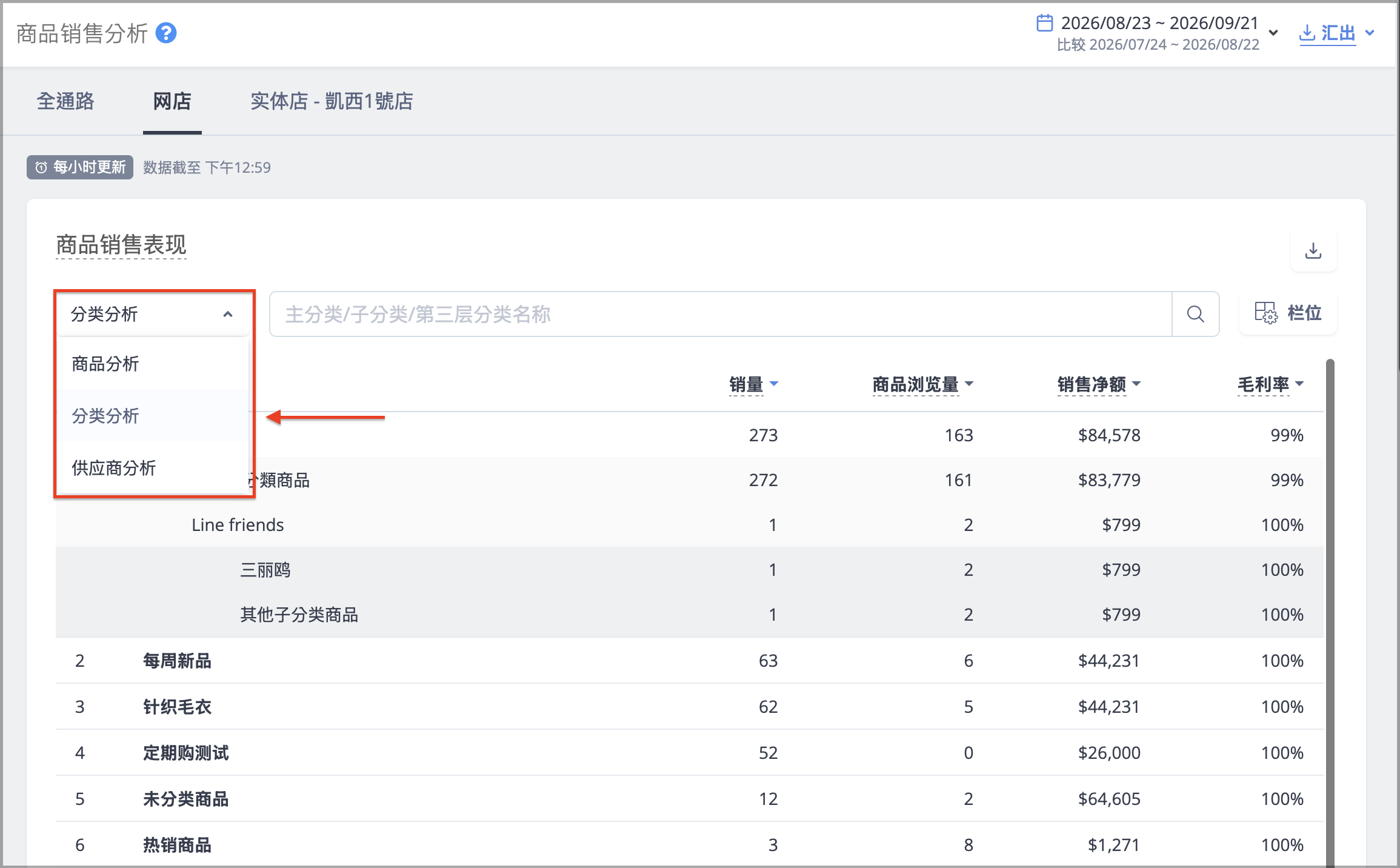Viewport: 1400px width, 868px height.
Task: Expand the date range dropdown chevron
Action: tap(1273, 33)
